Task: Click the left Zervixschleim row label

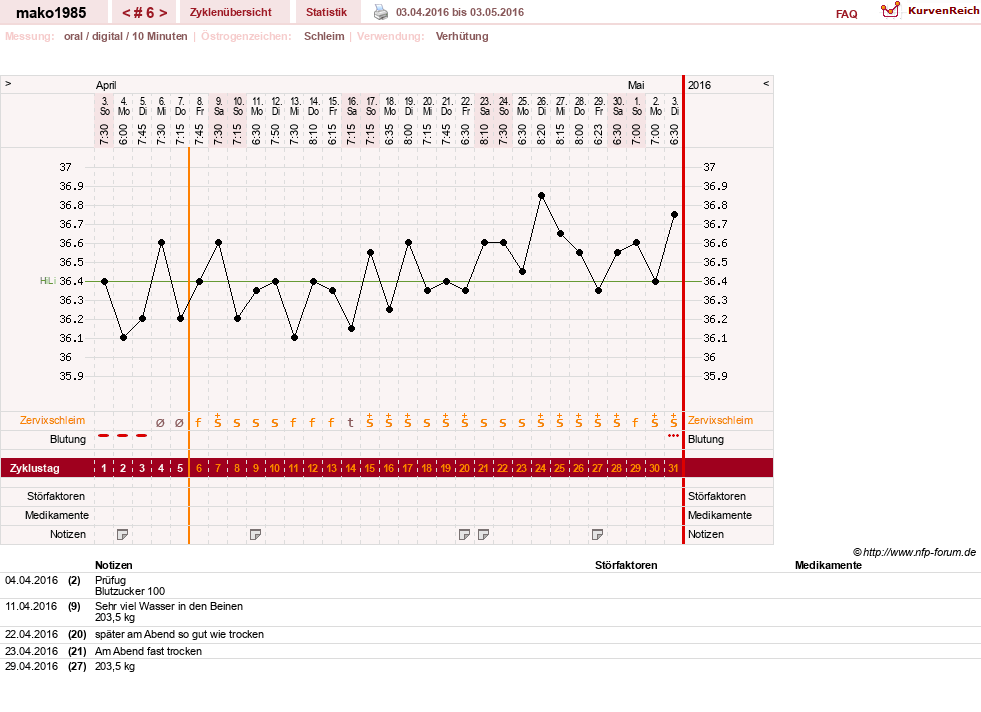Action: click(x=52, y=420)
